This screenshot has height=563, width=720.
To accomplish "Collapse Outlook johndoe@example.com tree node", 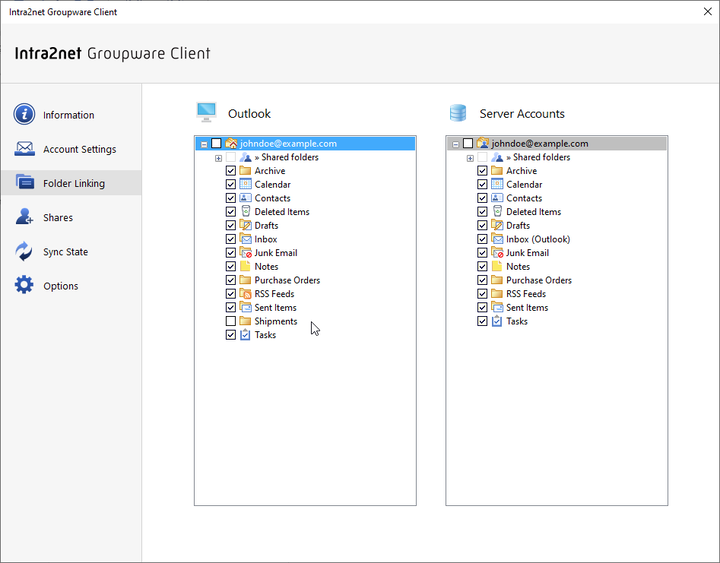I will coord(204,144).
